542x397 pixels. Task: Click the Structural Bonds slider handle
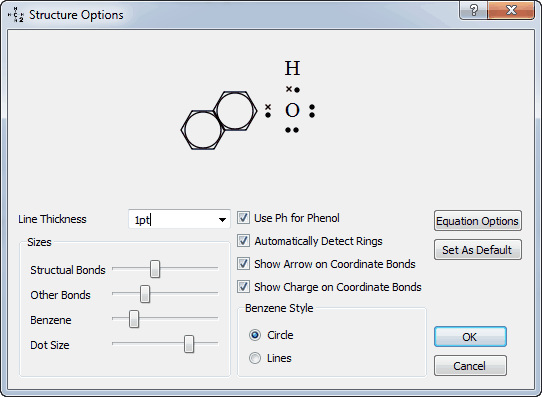[155, 269]
